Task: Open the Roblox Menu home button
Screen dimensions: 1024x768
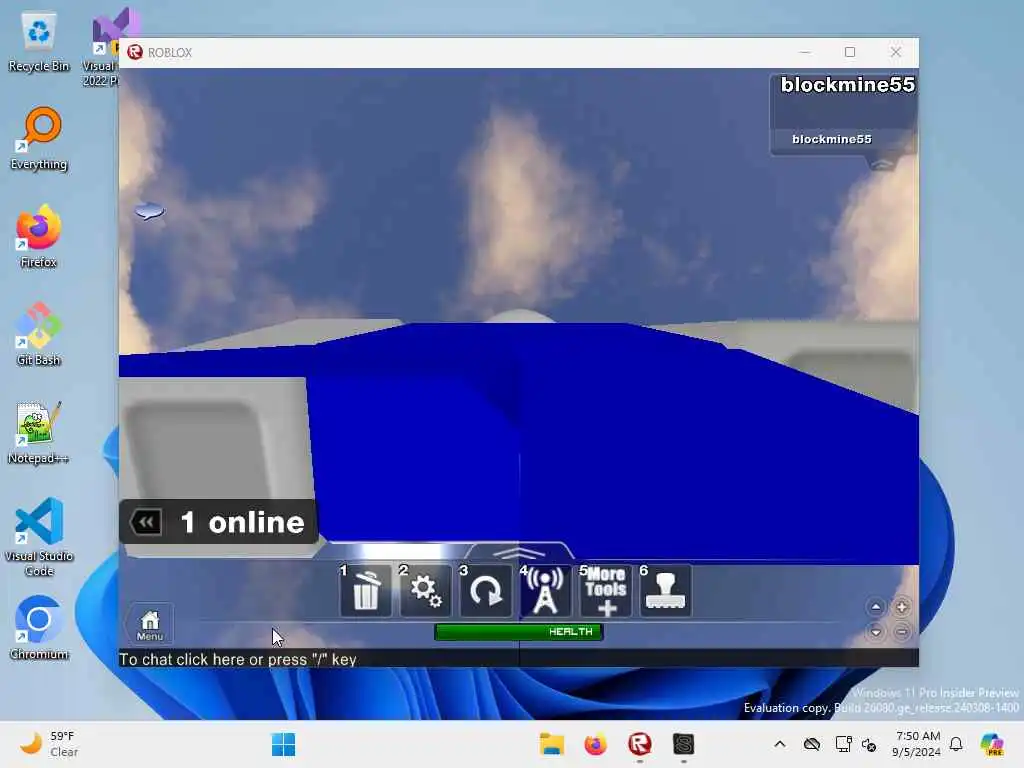Action: coord(150,625)
